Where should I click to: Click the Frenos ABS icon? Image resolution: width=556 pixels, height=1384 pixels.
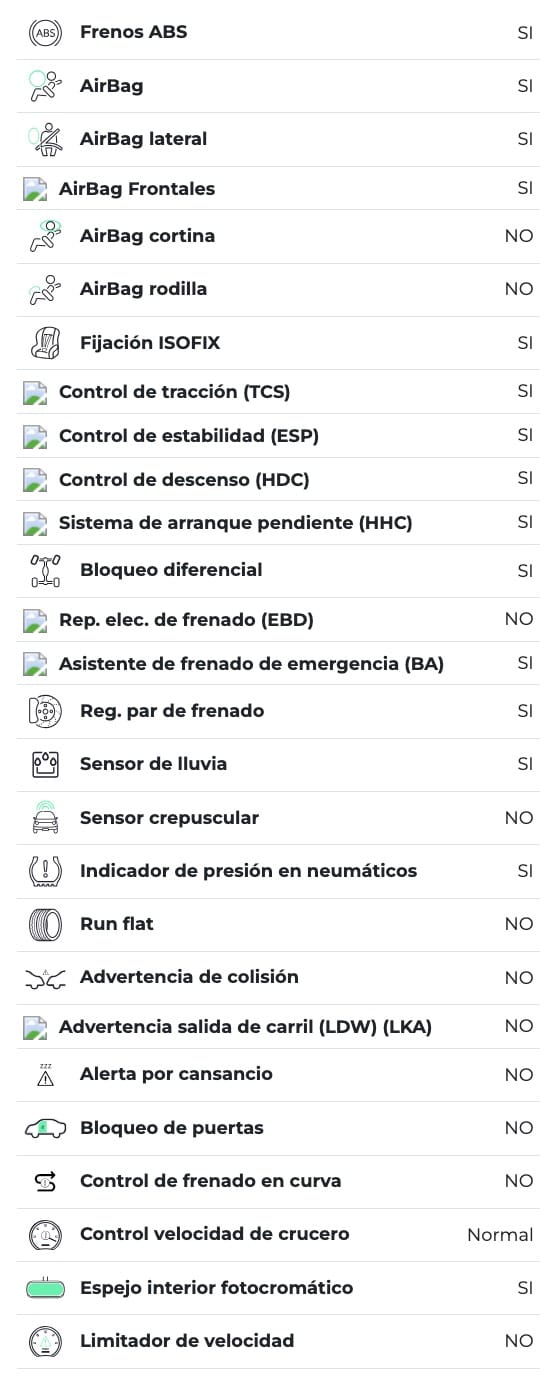click(45, 33)
